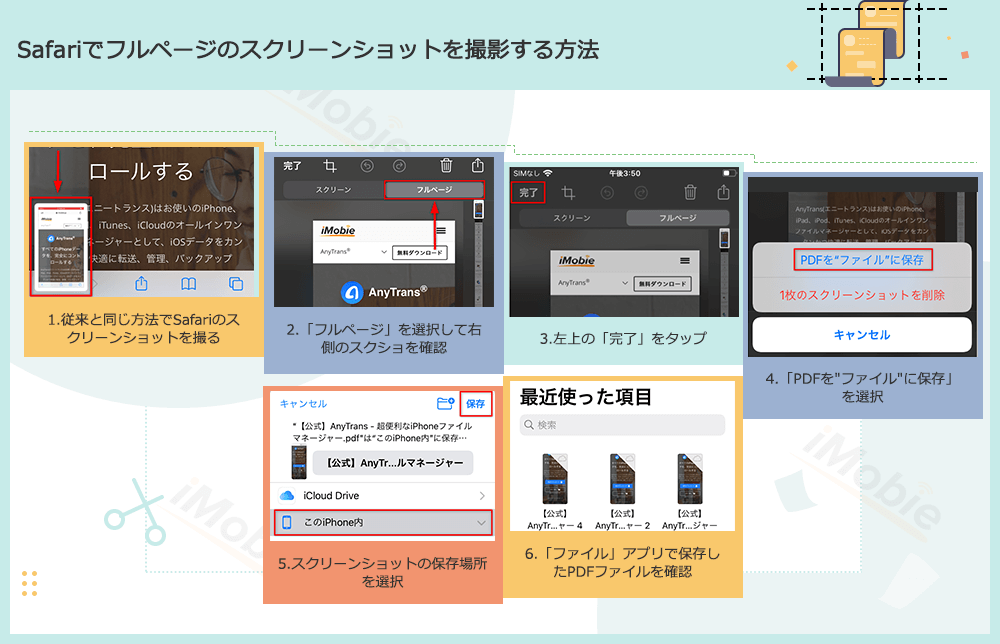This screenshot has height=644, width=1000.
Task: Open the iMobie hamburger menu in step 2
Action: pos(441,230)
